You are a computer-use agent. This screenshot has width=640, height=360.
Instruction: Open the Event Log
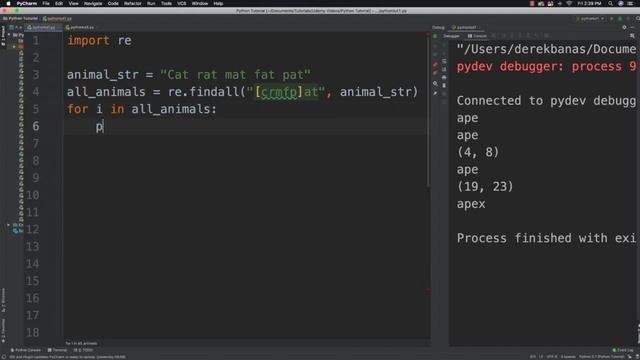coord(623,350)
